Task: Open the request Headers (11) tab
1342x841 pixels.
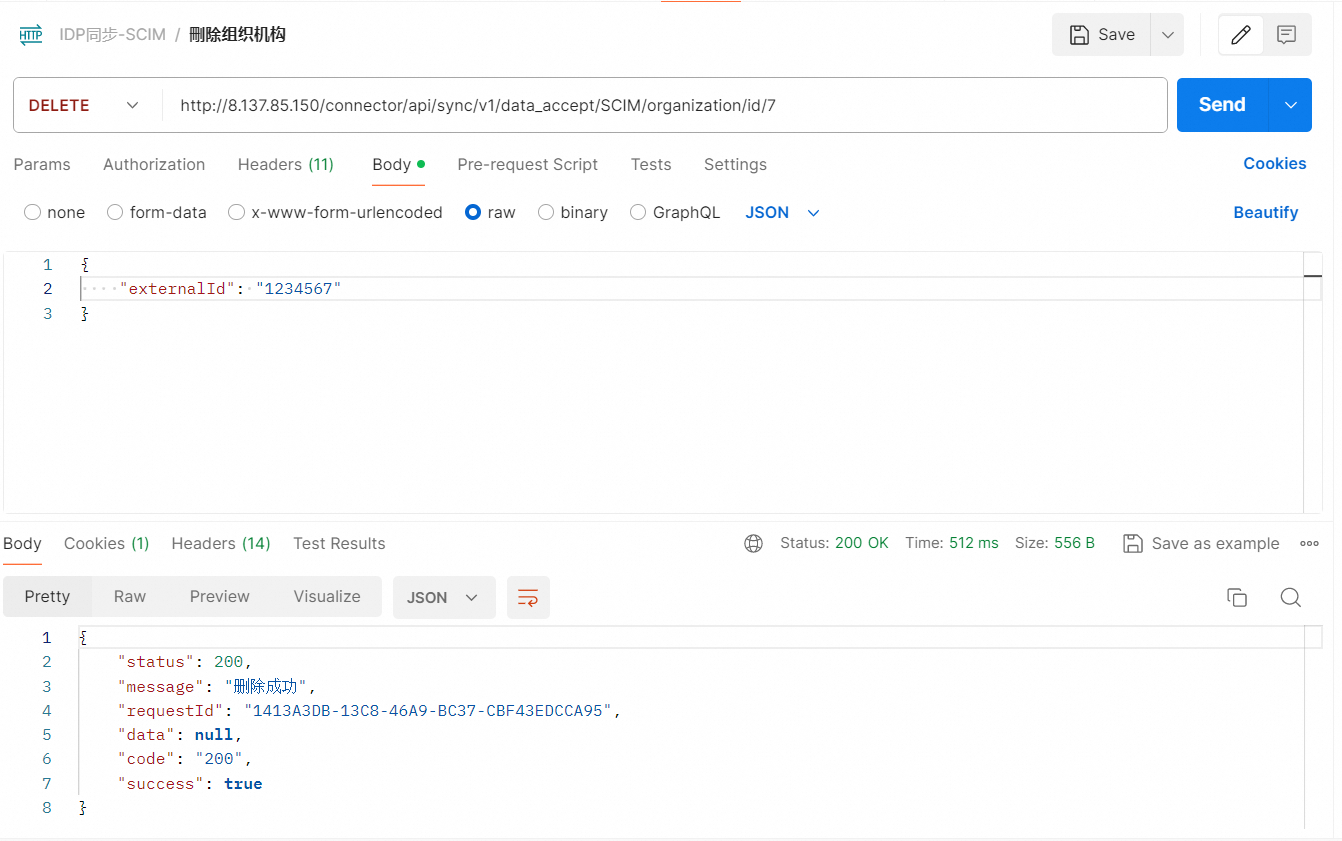Action: pyautogui.click(x=286, y=164)
